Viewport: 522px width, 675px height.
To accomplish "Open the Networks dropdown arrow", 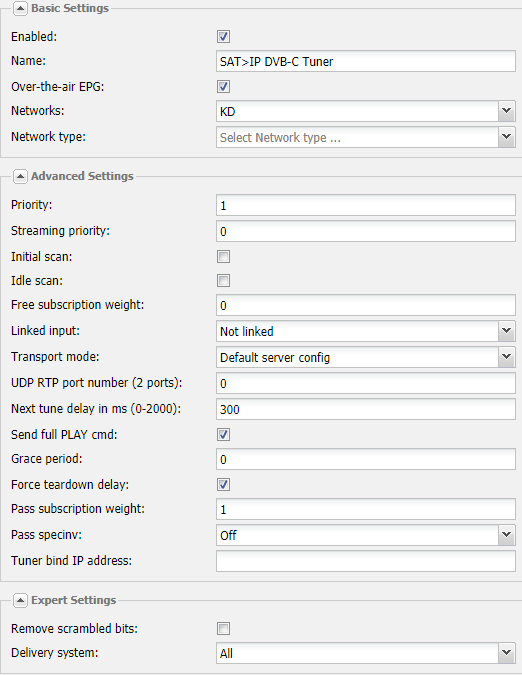I will coord(507,111).
